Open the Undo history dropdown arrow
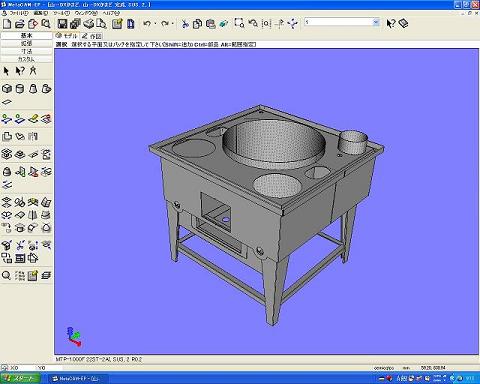The width and height of the screenshot is (480, 384). pyautogui.click(x=155, y=24)
